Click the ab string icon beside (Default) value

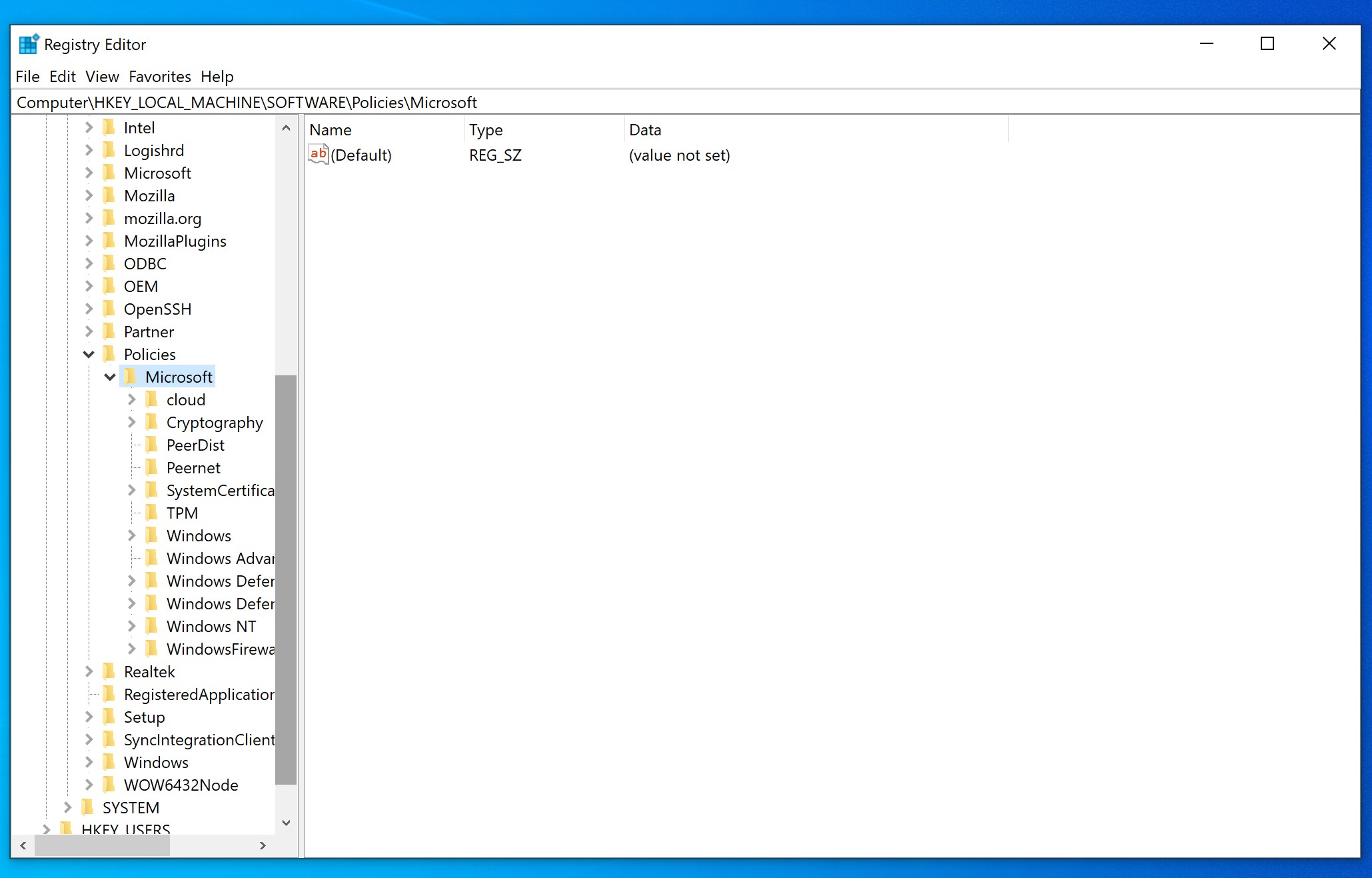(319, 155)
